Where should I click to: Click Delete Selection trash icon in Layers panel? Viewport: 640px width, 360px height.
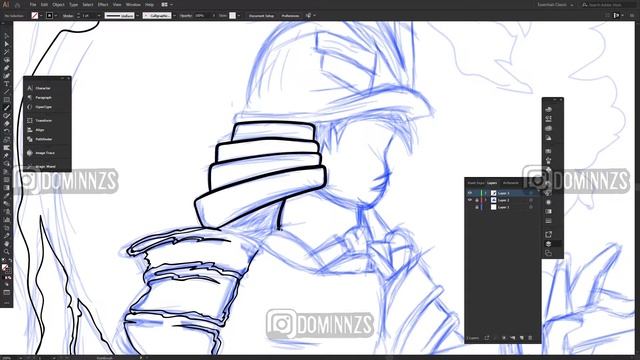click(x=530, y=338)
